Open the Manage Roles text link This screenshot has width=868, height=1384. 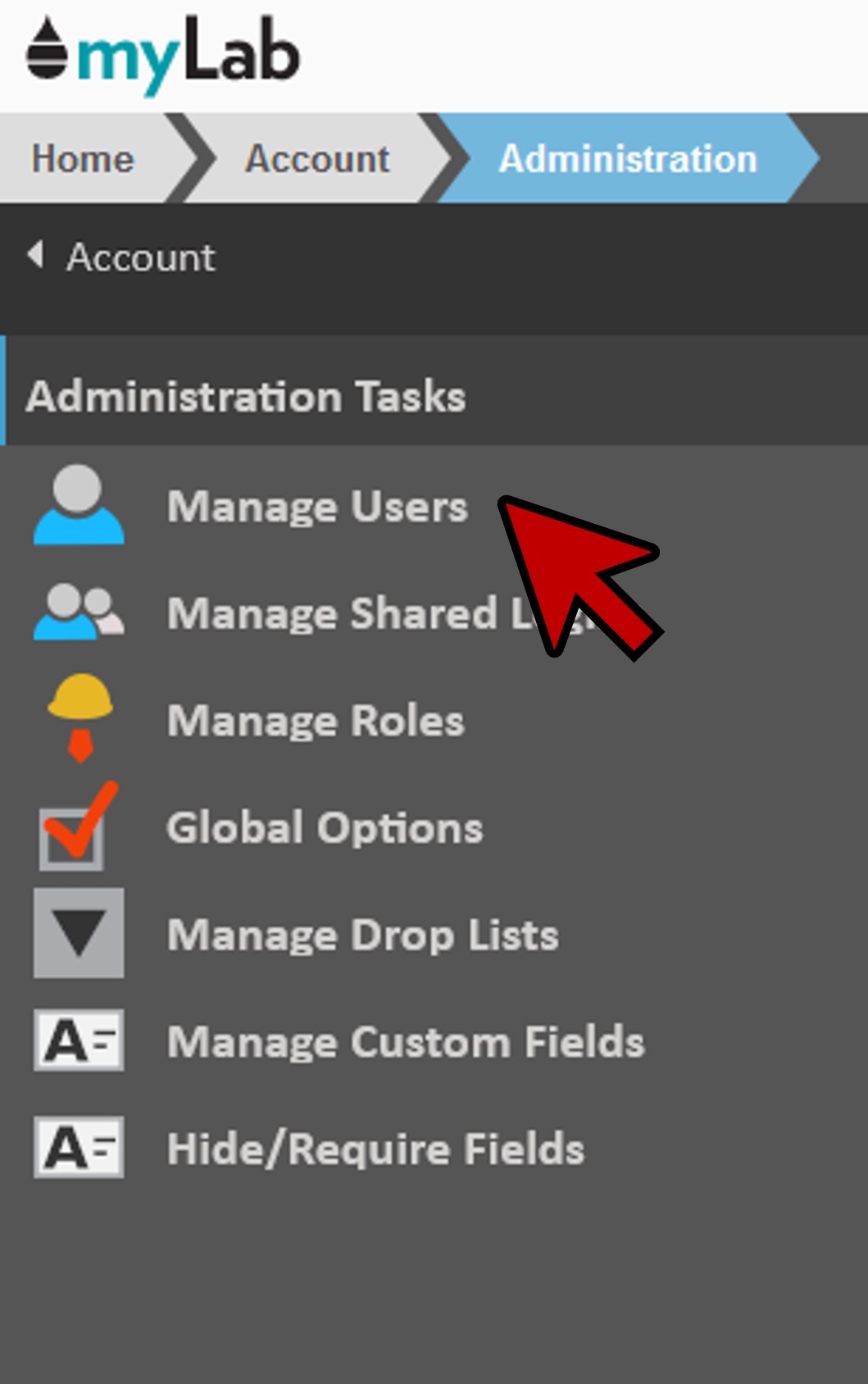[316, 721]
